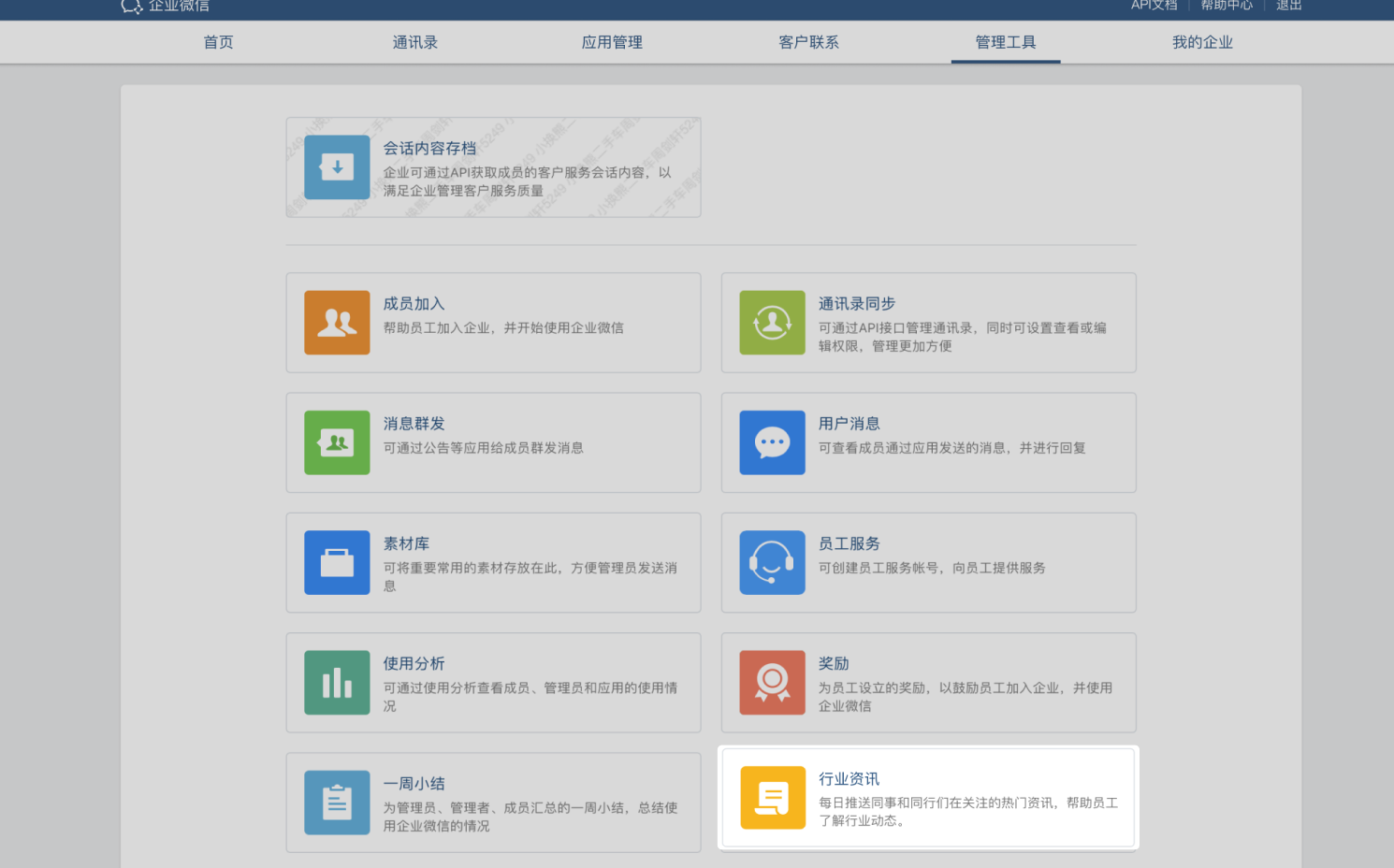Click the 退出 logout link
Viewport: 1394px width, 868px height.
1289,5
